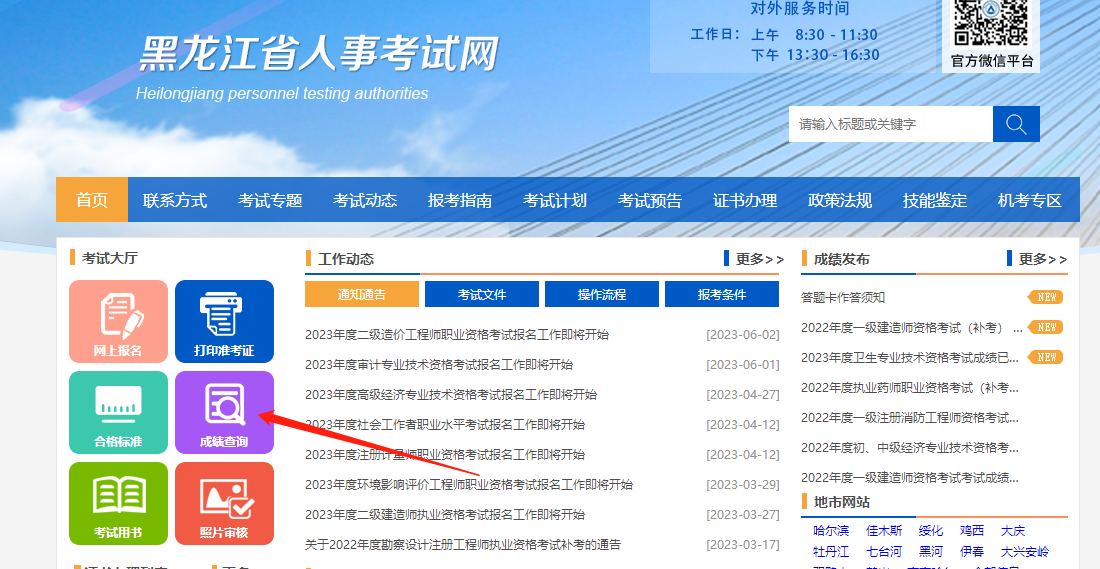Viewport: 1100px width, 569px height.
Task: Go to the 机考专区 navigation item
Action: tap(1029, 200)
